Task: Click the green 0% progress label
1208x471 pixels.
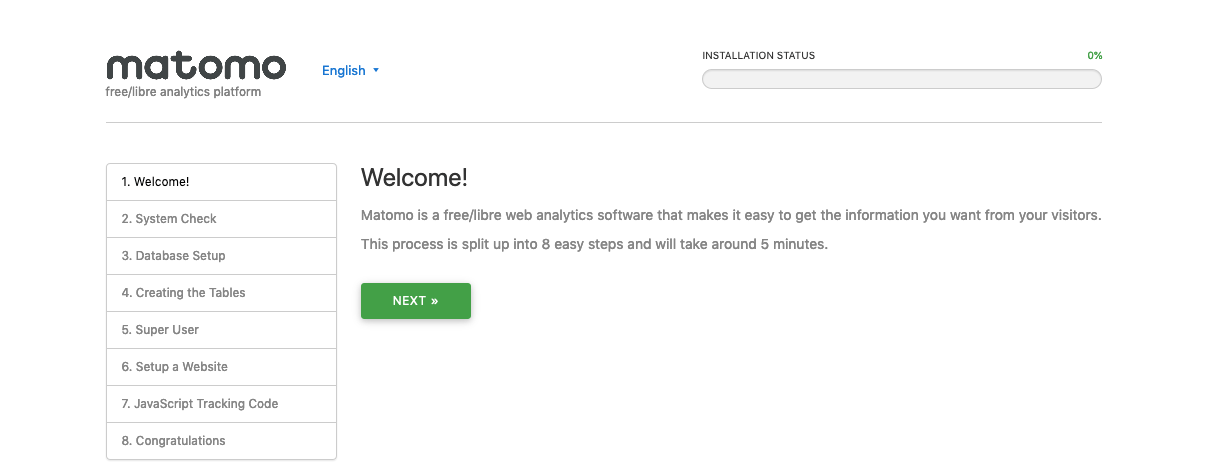Action: coord(1094,56)
